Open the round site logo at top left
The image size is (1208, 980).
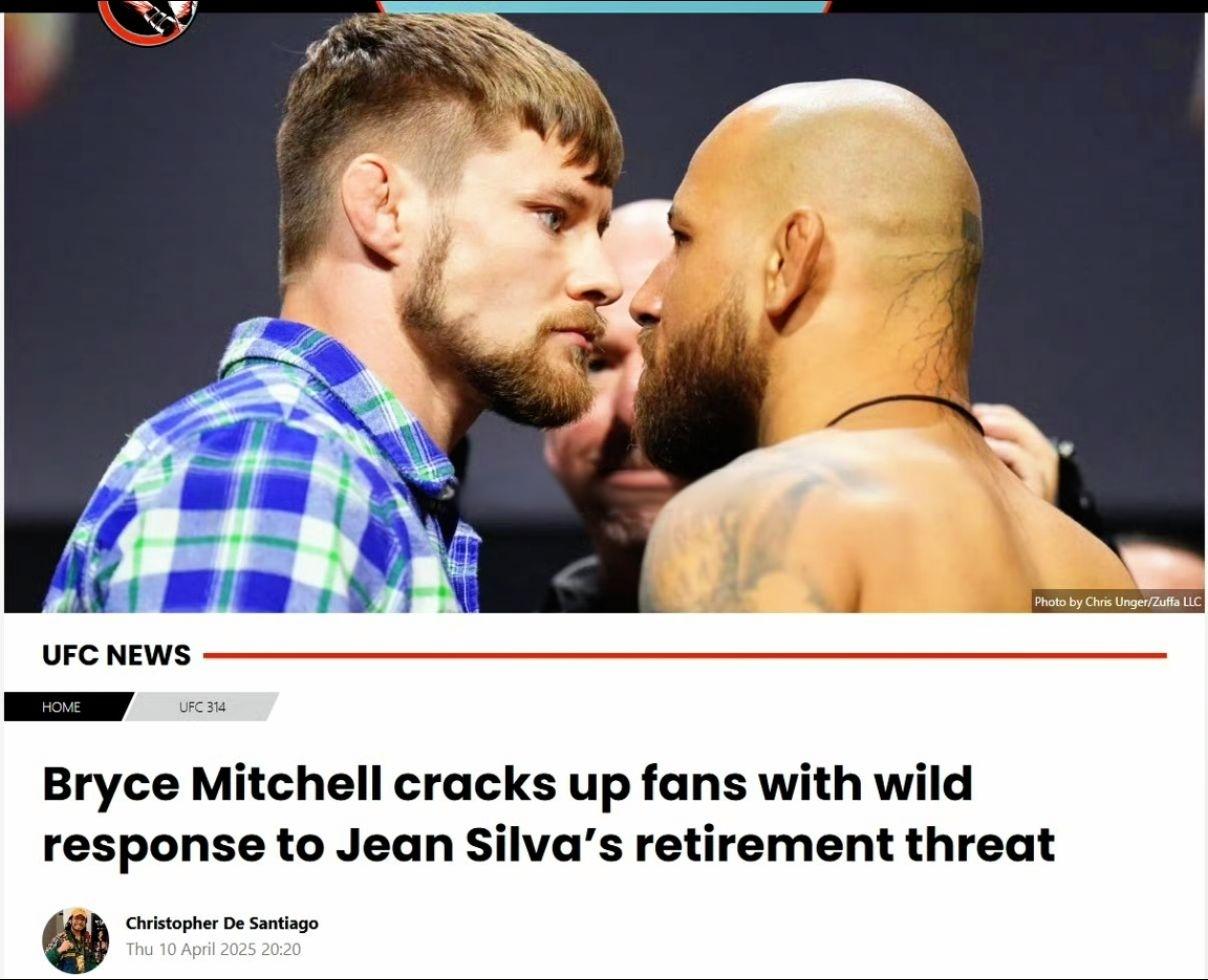[x=148, y=16]
